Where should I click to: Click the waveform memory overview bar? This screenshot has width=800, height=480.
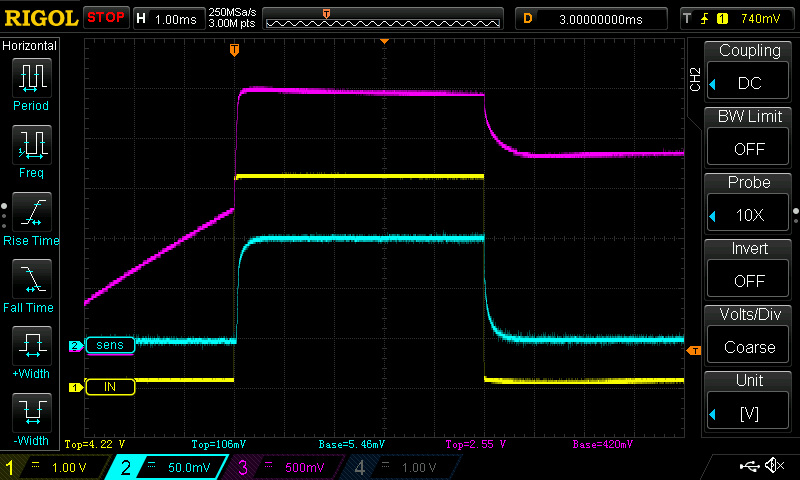[383, 19]
